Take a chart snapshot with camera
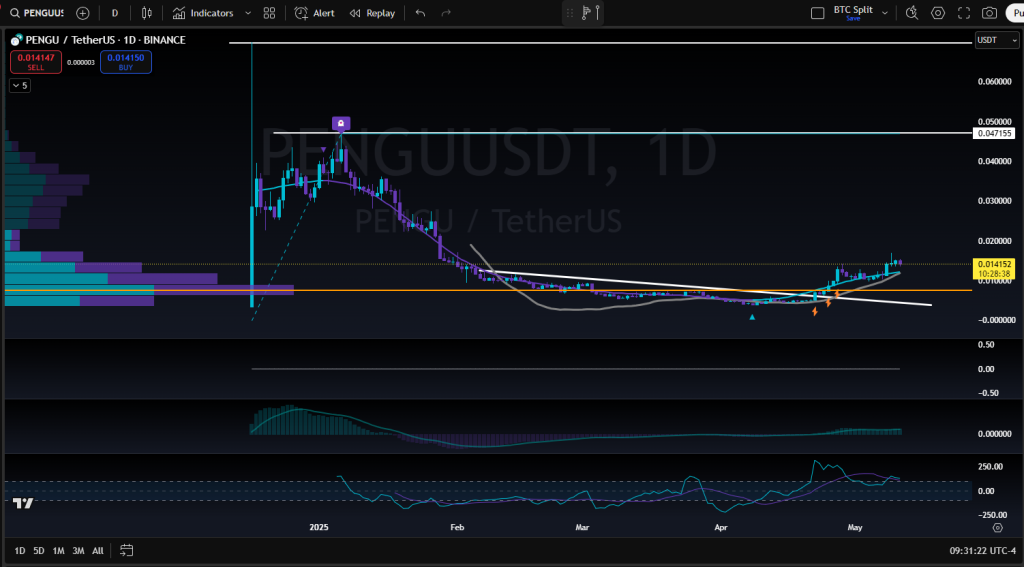Image resolution: width=1024 pixels, height=567 pixels. coord(989,13)
